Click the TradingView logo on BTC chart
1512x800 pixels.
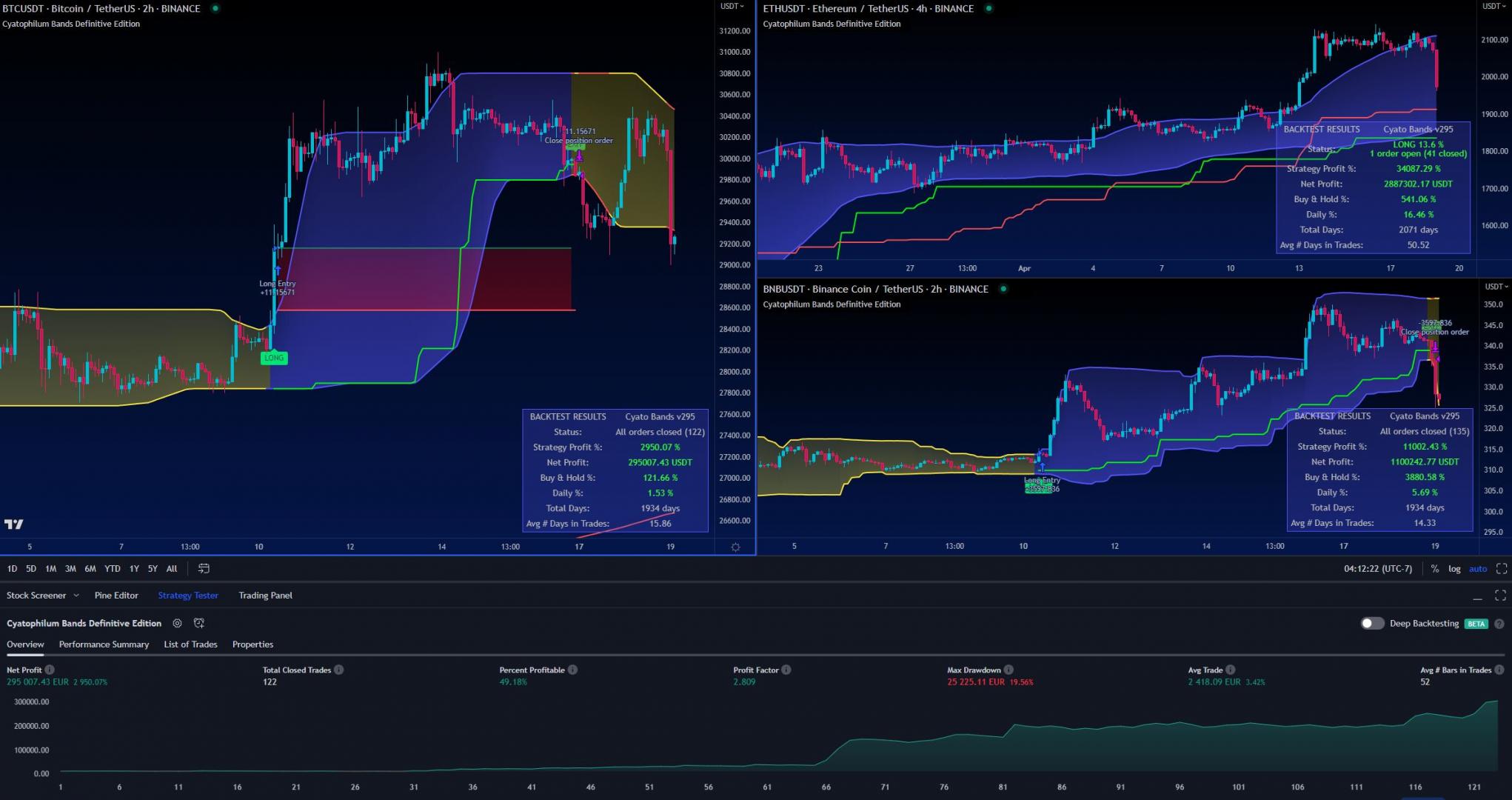(x=13, y=524)
